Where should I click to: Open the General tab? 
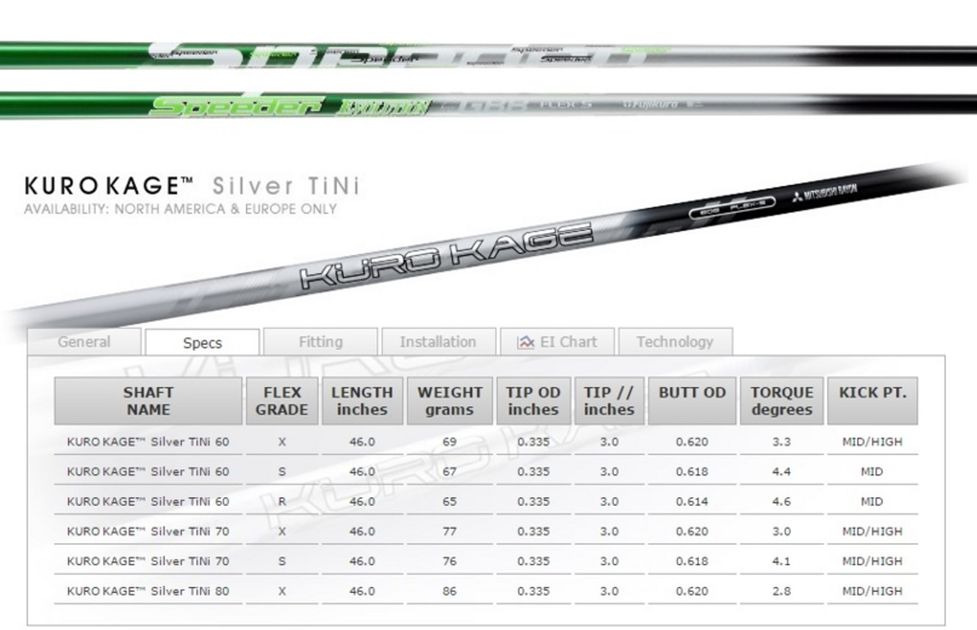click(84, 341)
